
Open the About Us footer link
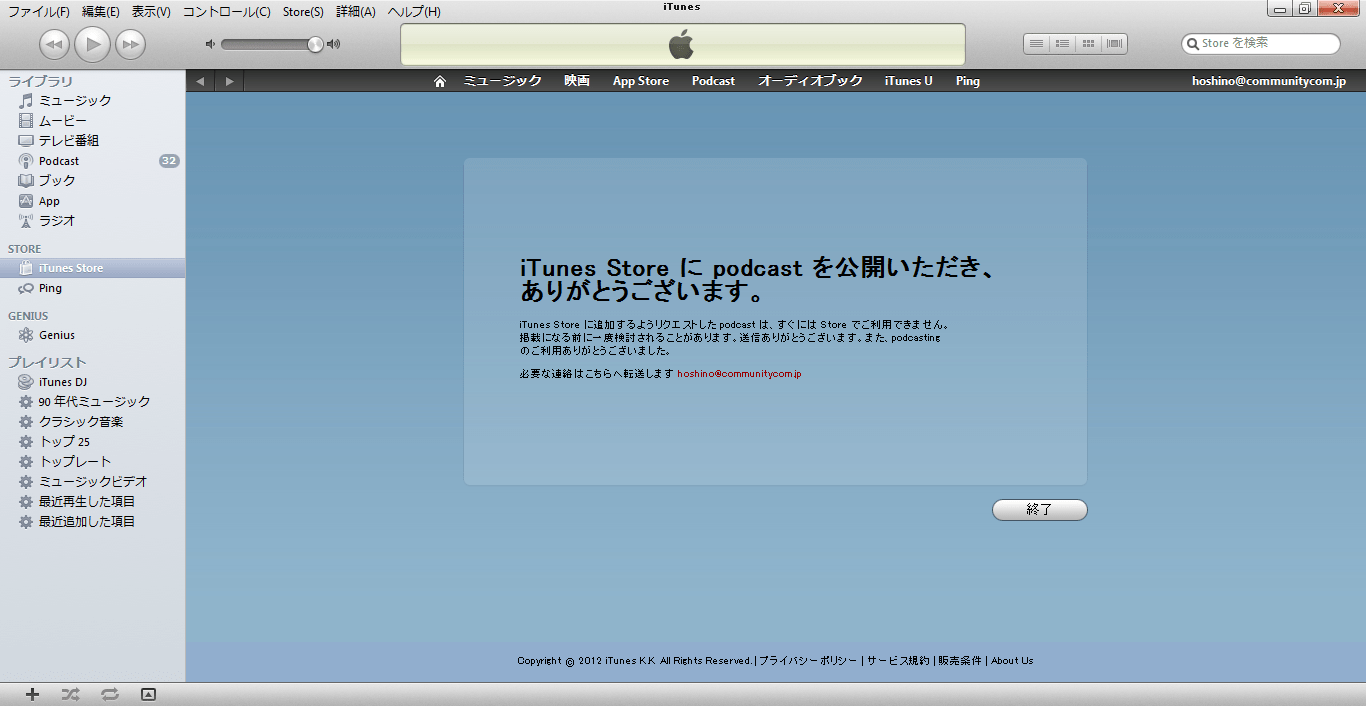[x=1012, y=660]
